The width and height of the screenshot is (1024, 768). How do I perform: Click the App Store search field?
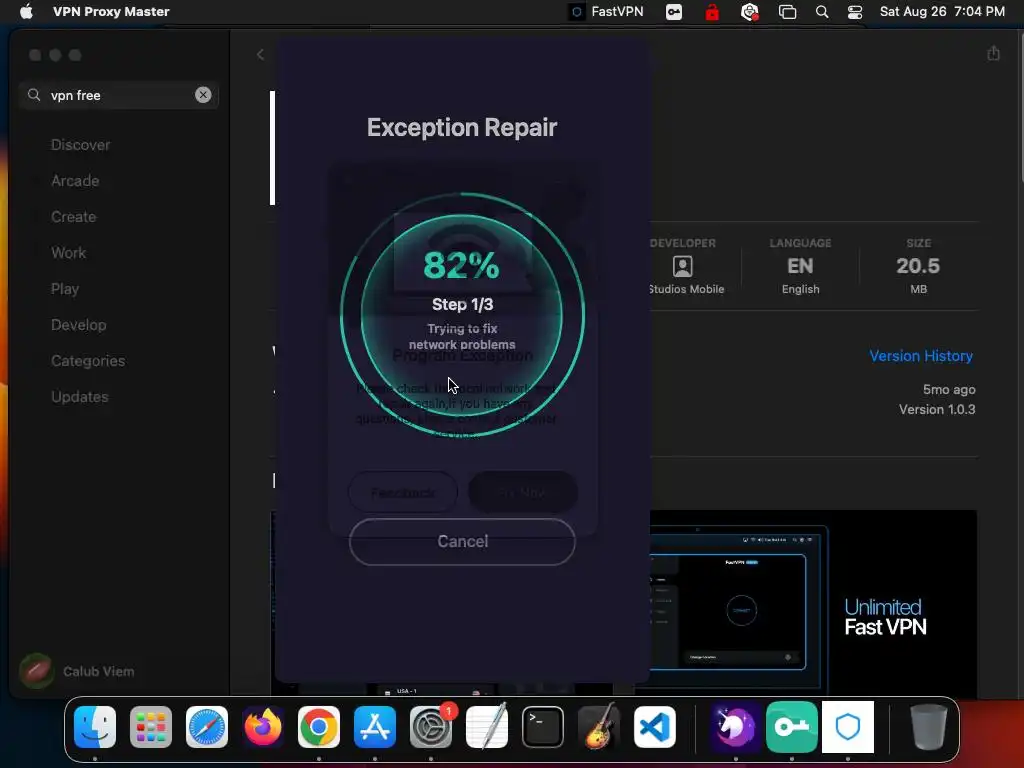coord(119,95)
